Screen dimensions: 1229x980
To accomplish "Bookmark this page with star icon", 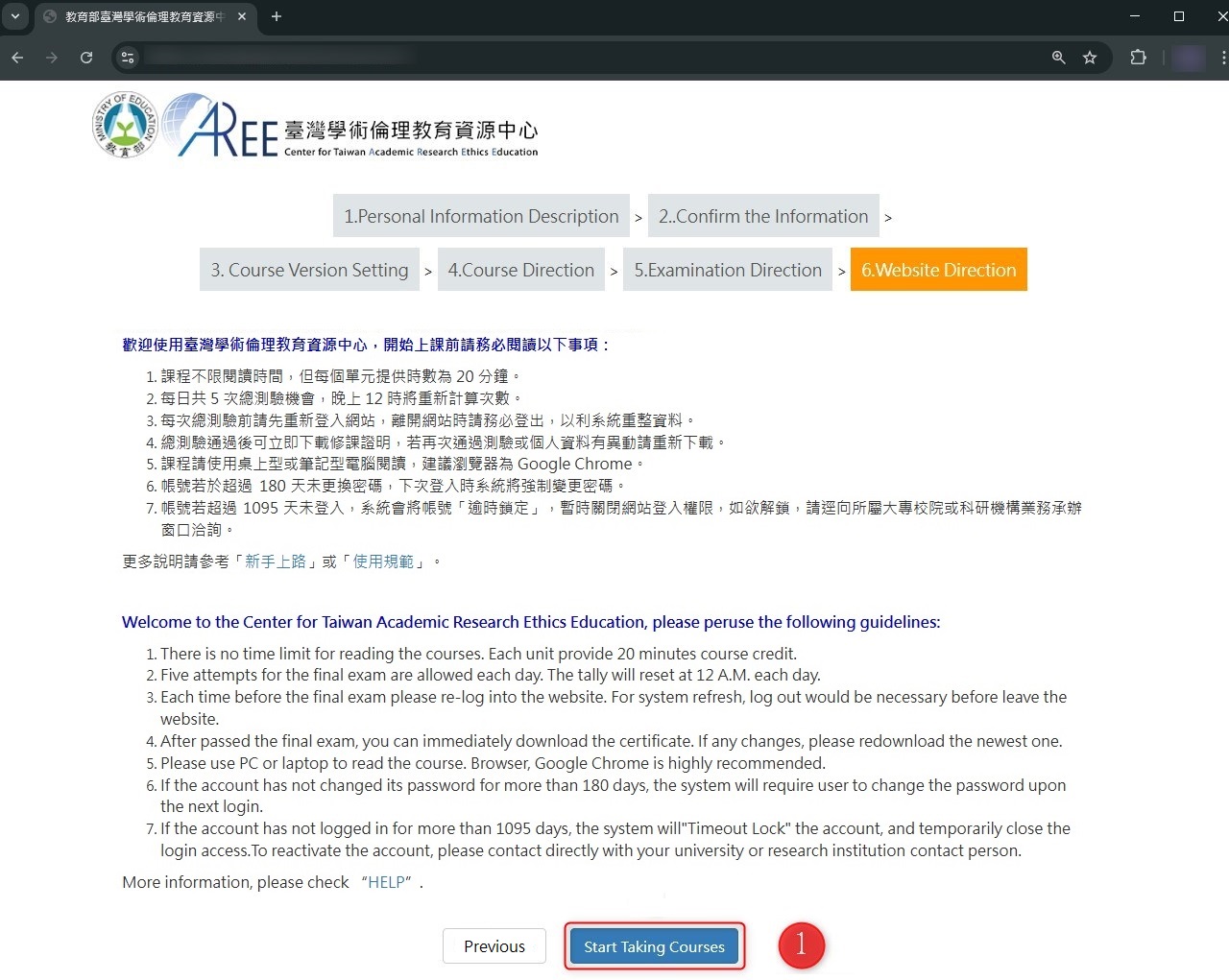I will click(x=1090, y=58).
